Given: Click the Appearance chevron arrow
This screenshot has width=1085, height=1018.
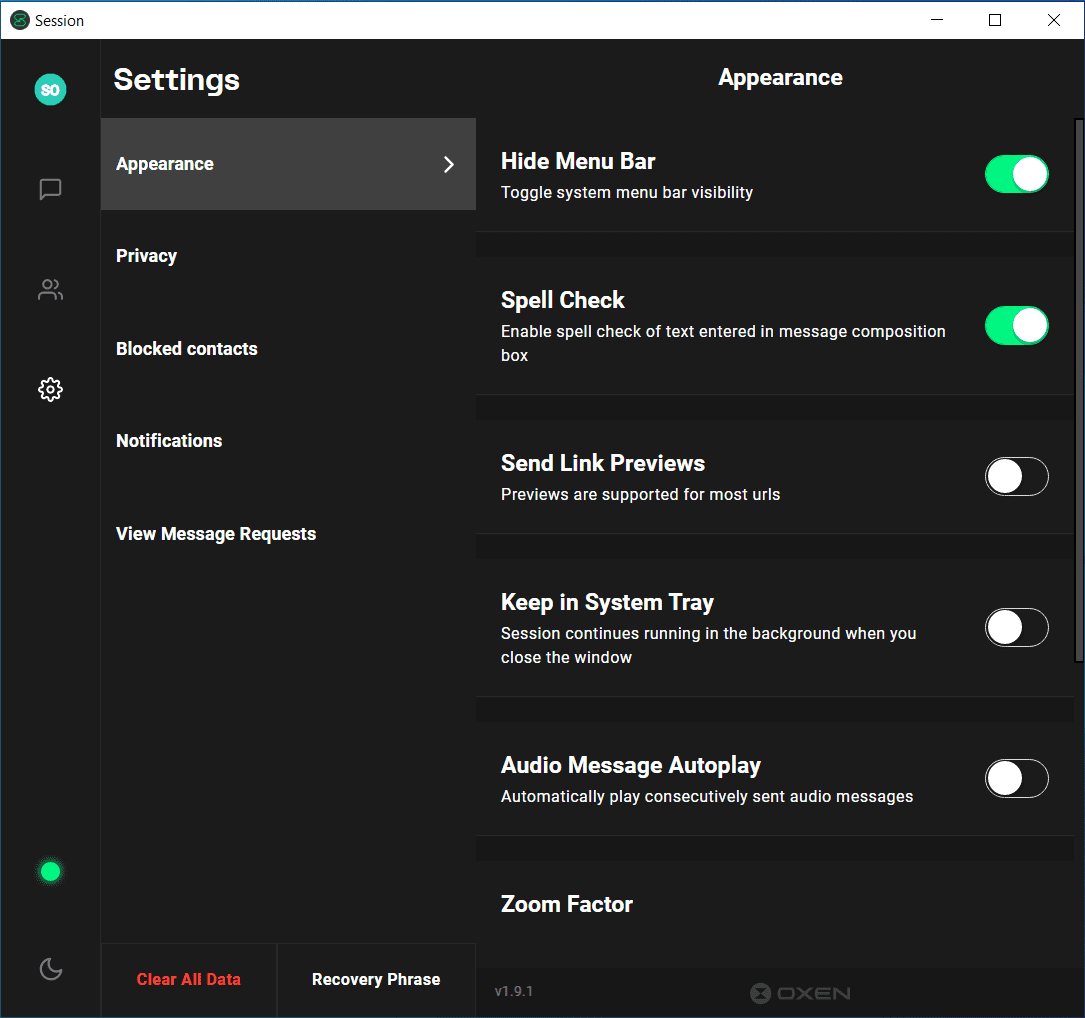Looking at the screenshot, I should tap(449, 164).
